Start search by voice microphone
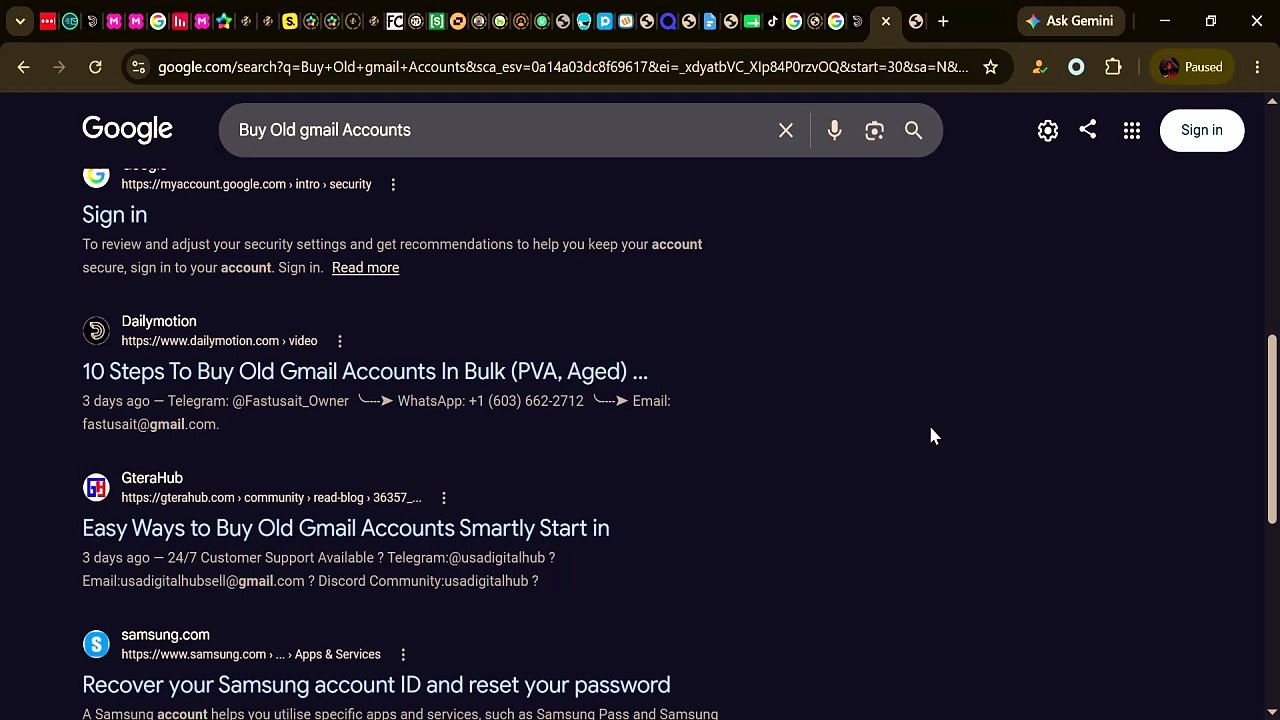1280x720 pixels. [x=834, y=130]
